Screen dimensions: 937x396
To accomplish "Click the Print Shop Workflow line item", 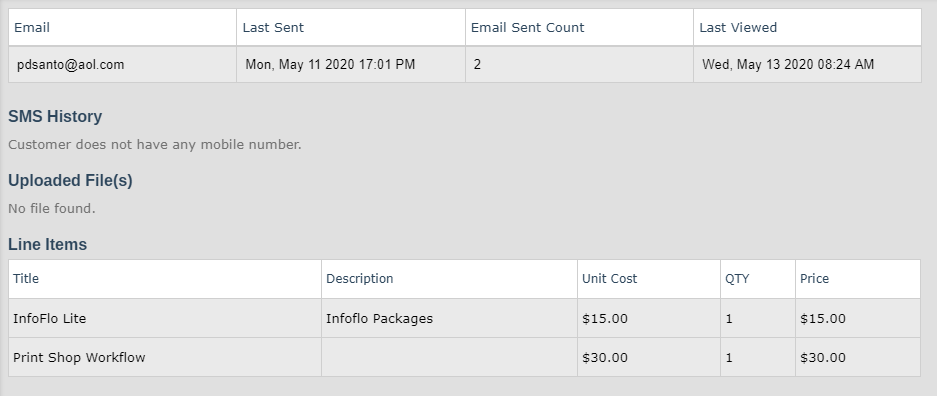I will coord(79,358).
